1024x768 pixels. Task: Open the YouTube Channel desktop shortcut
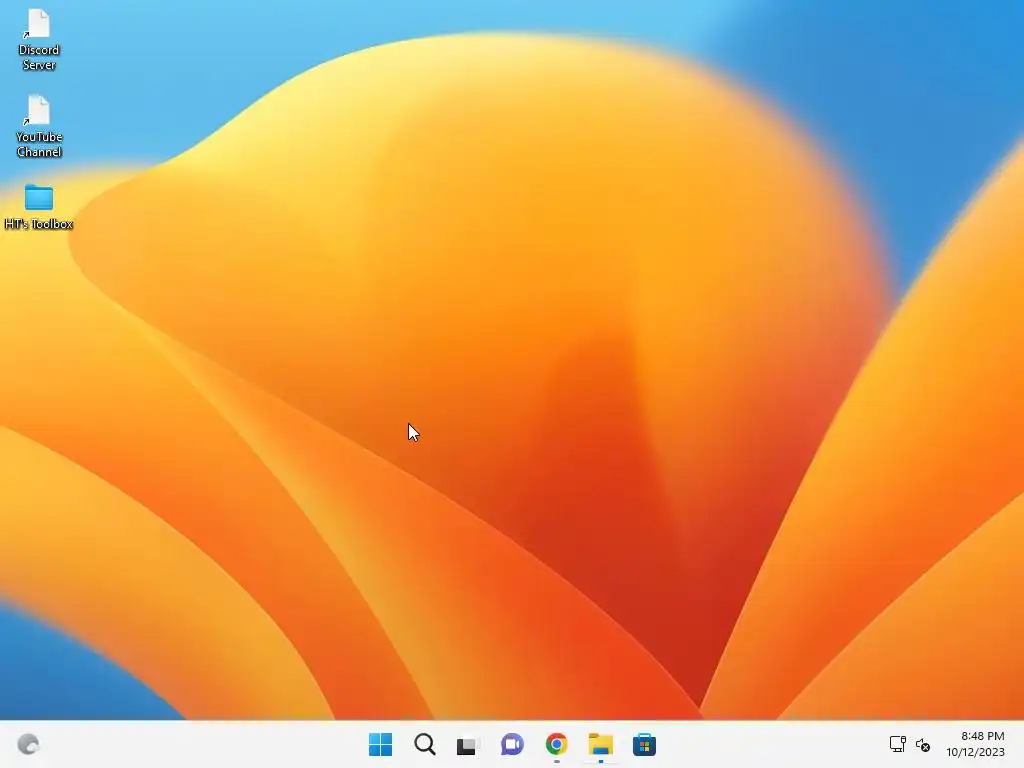click(39, 126)
